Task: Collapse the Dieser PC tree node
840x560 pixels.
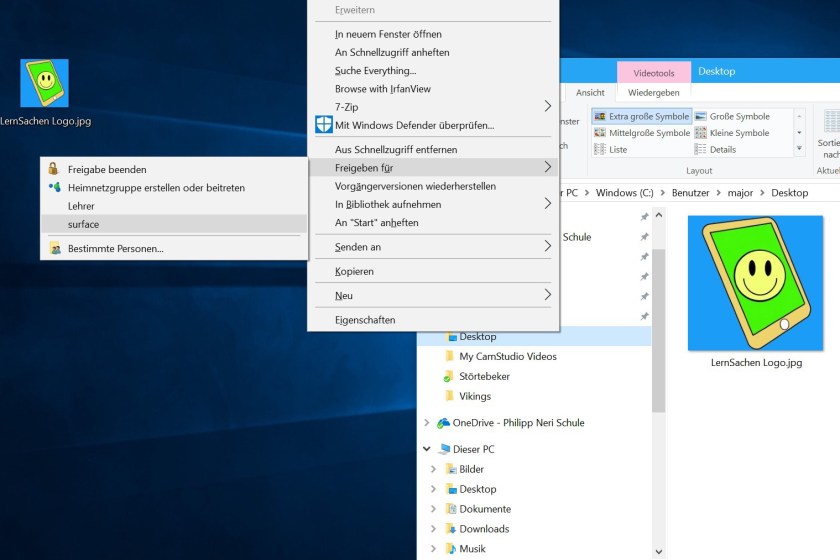Action: pos(427,450)
